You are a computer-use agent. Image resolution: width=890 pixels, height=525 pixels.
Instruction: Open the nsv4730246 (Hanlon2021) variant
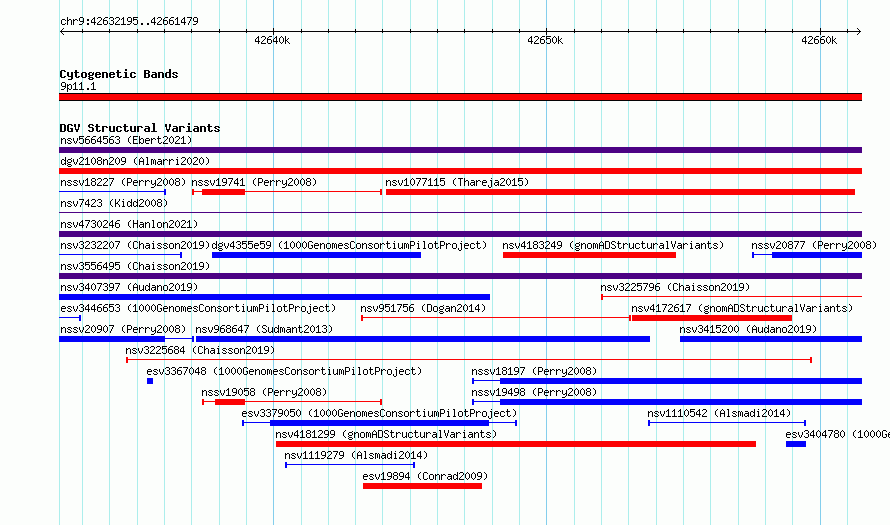pos(129,224)
